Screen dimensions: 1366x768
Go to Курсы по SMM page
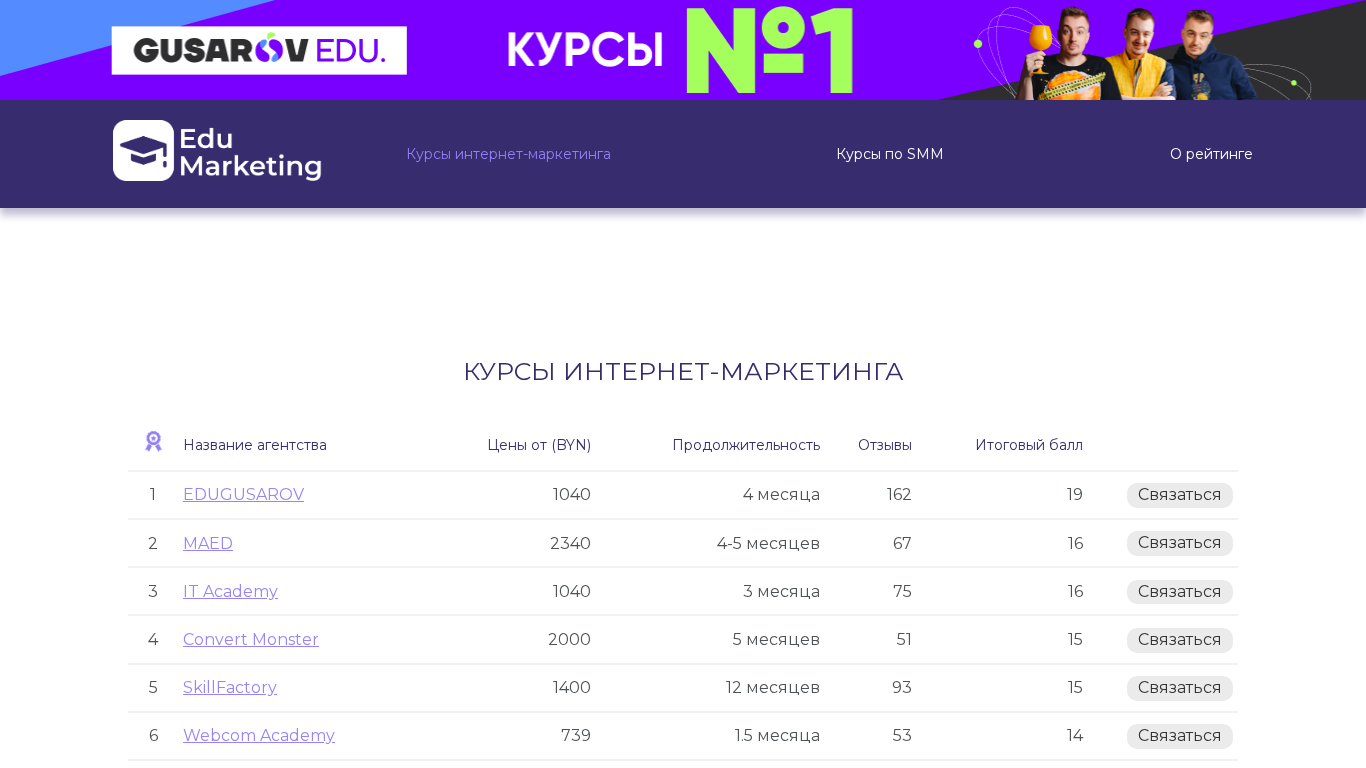click(x=890, y=154)
